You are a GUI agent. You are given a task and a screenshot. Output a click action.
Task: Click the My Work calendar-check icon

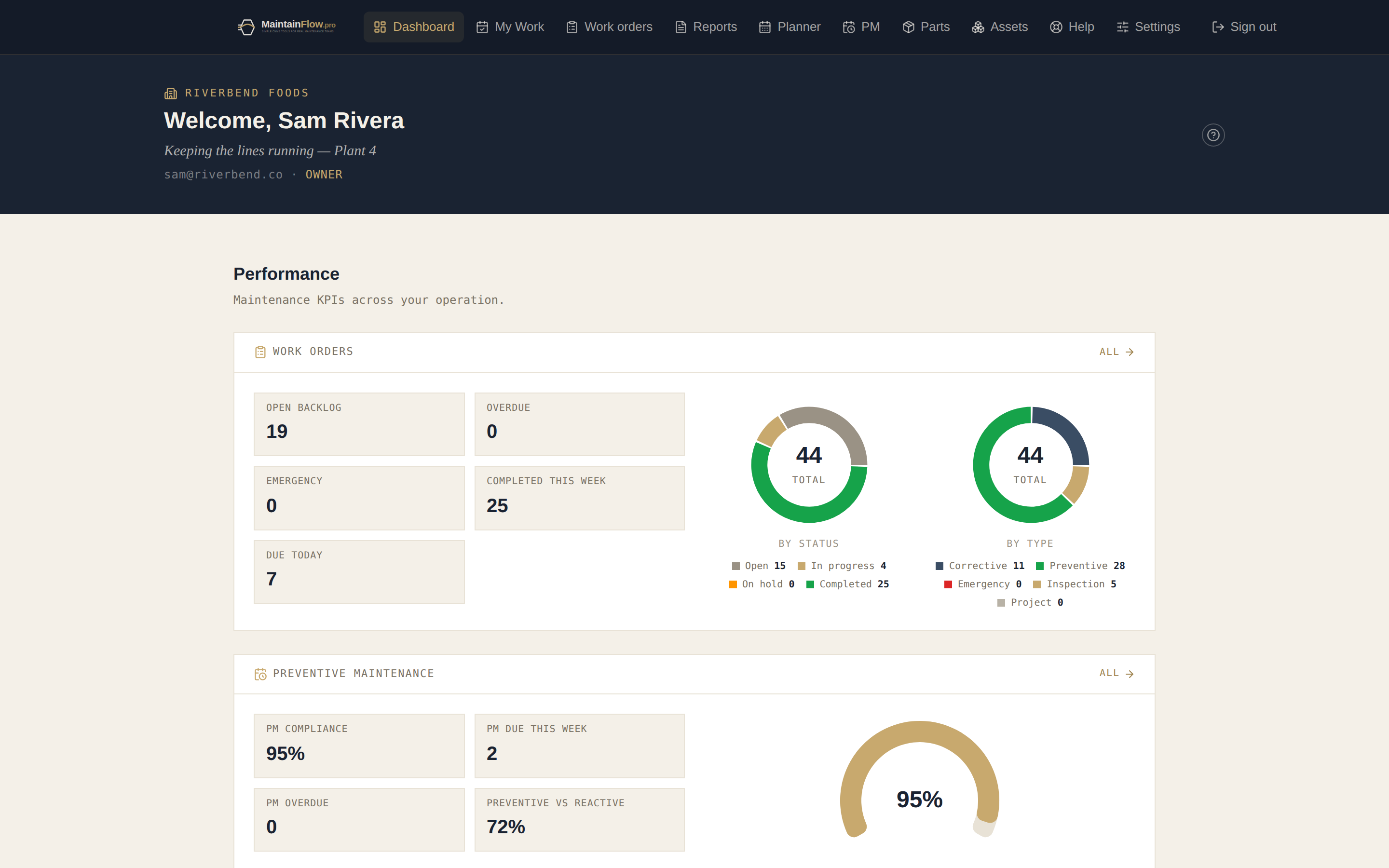(482, 27)
